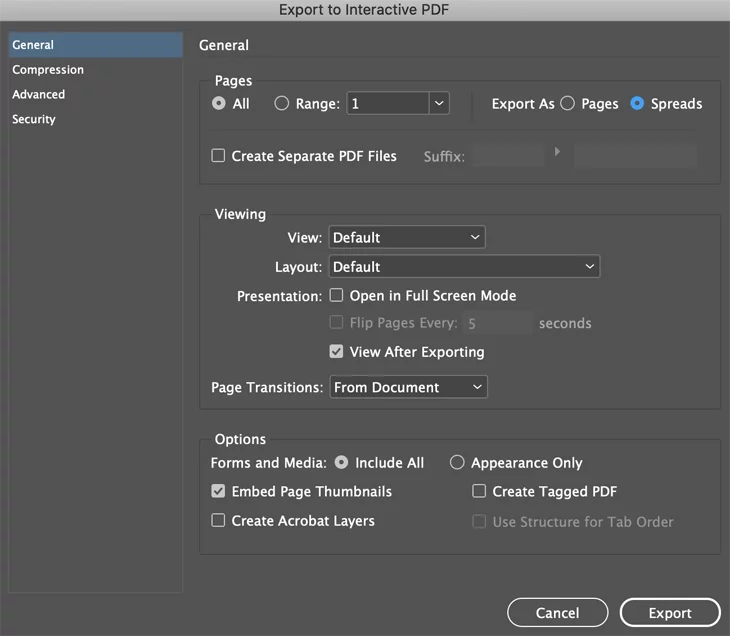730x636 pixels.
Task: Select the All pages radio button
Action: (219, 103)
